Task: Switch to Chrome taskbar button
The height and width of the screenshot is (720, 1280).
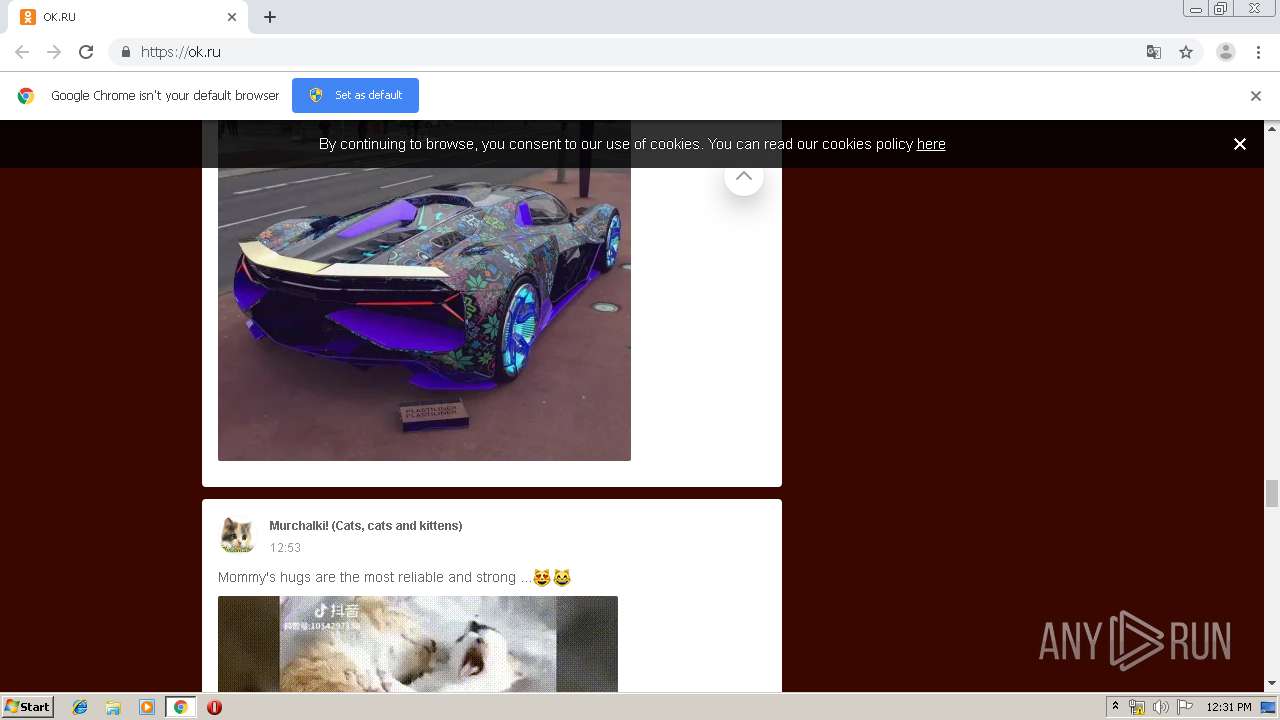Action: (x=180, y=707)
